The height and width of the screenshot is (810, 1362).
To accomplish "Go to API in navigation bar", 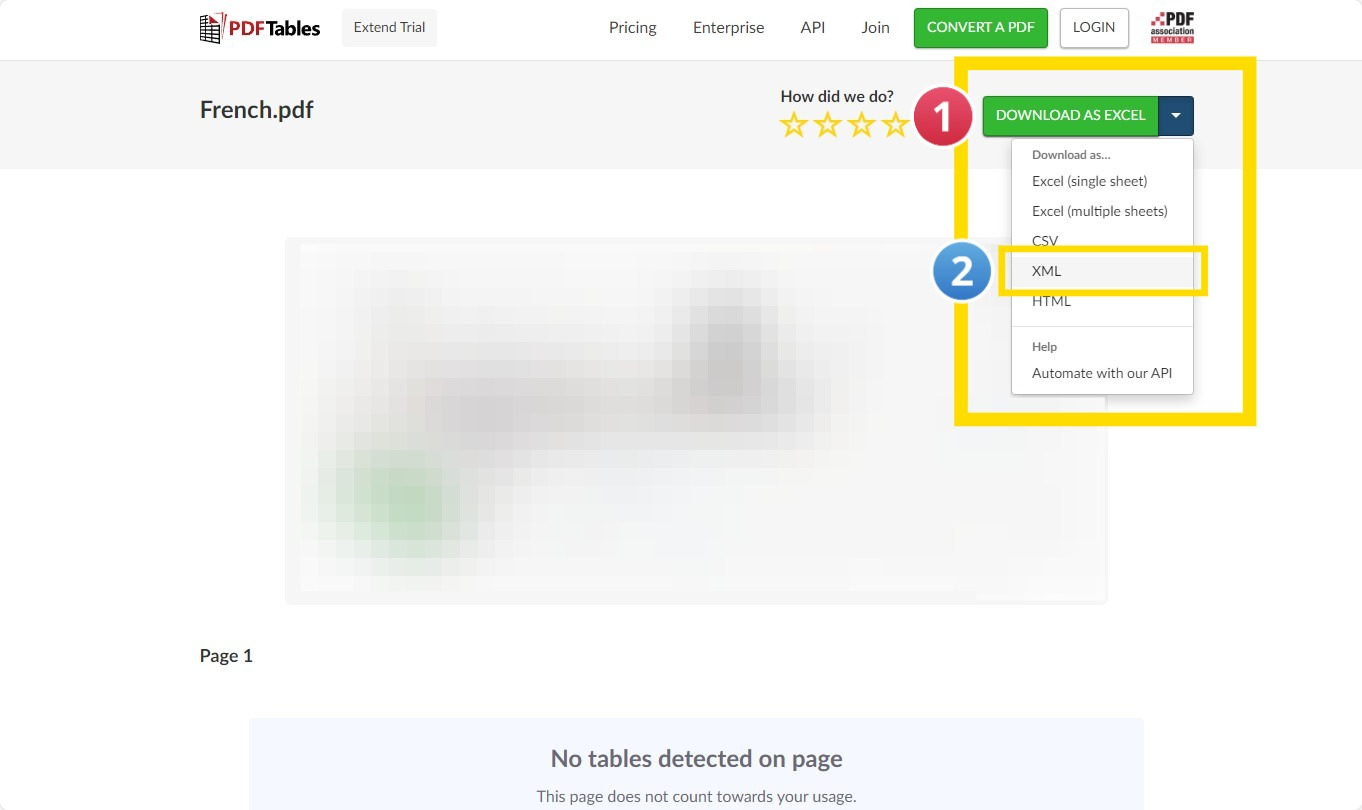I will point(813,28).
